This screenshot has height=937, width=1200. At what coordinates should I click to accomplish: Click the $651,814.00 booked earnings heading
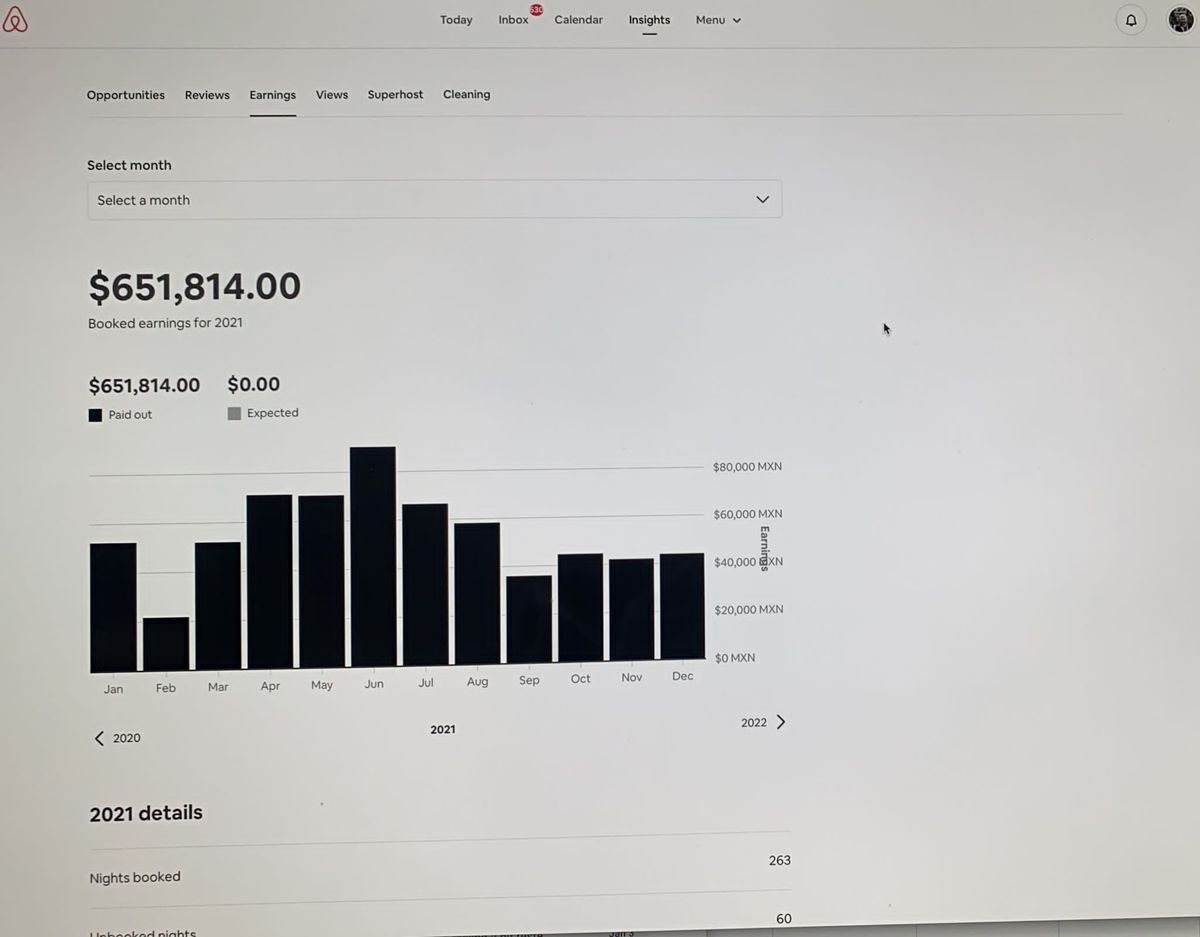click(x=195, y=287)
